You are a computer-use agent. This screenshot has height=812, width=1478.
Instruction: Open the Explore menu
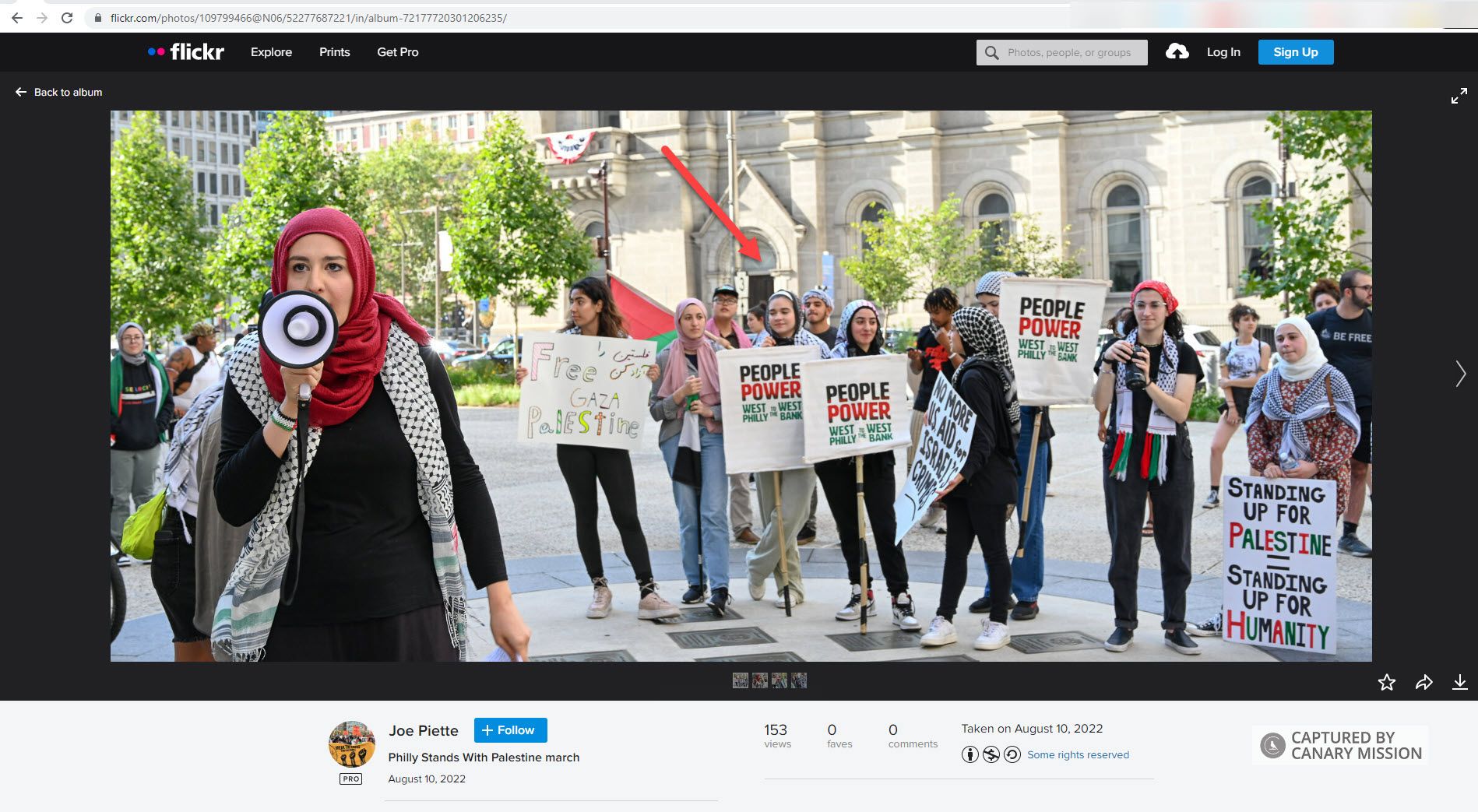271,52
